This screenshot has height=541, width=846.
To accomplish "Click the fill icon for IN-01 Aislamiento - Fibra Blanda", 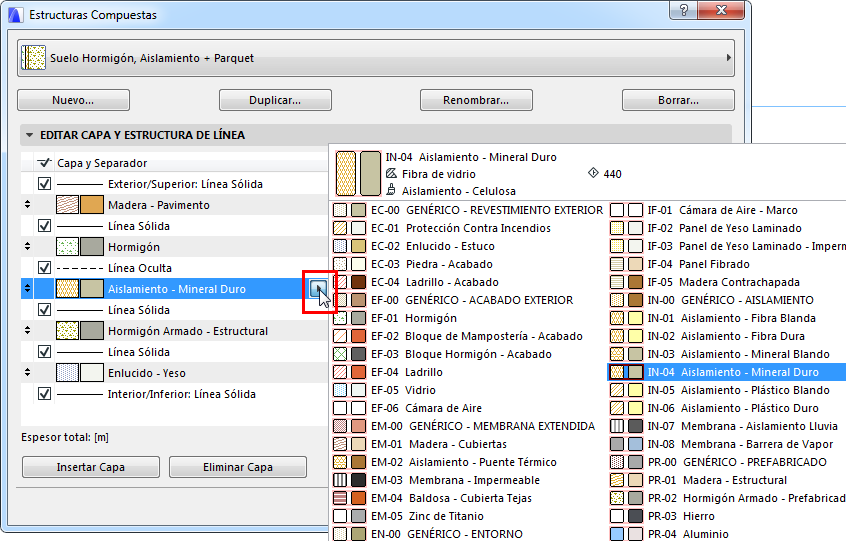I will pyautogui.click(x=617, y=318).
